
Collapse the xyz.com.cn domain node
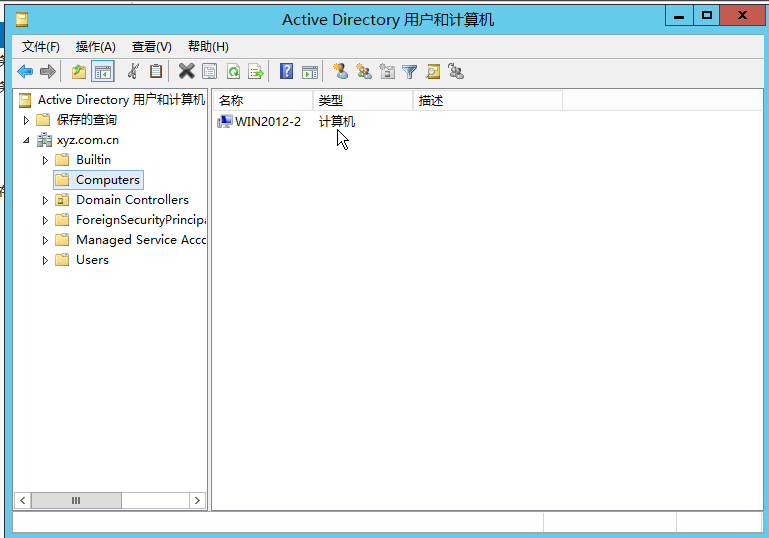pyautogui.click(x=26, y=140)
